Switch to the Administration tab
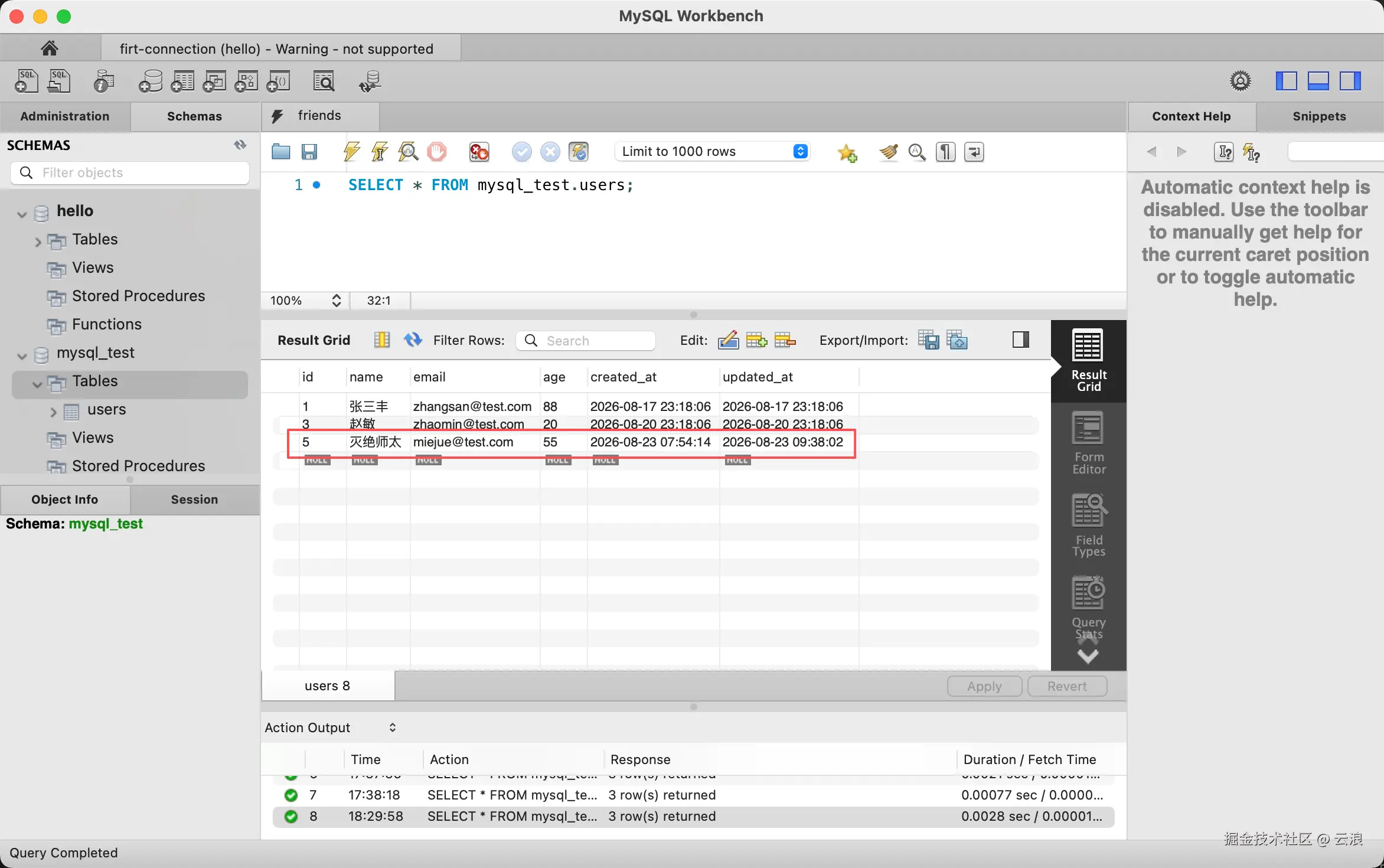The image size is (1384, 868). (x=65, y=116)
